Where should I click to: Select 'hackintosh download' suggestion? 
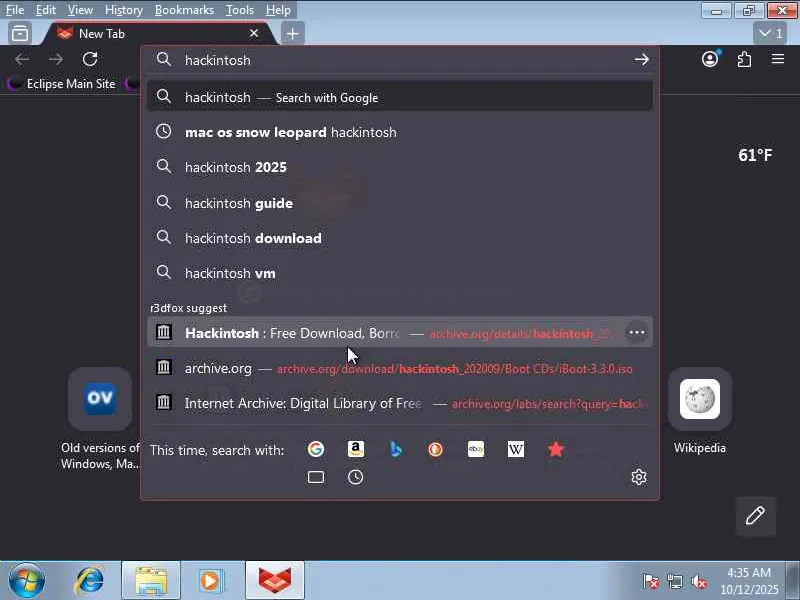399,238
